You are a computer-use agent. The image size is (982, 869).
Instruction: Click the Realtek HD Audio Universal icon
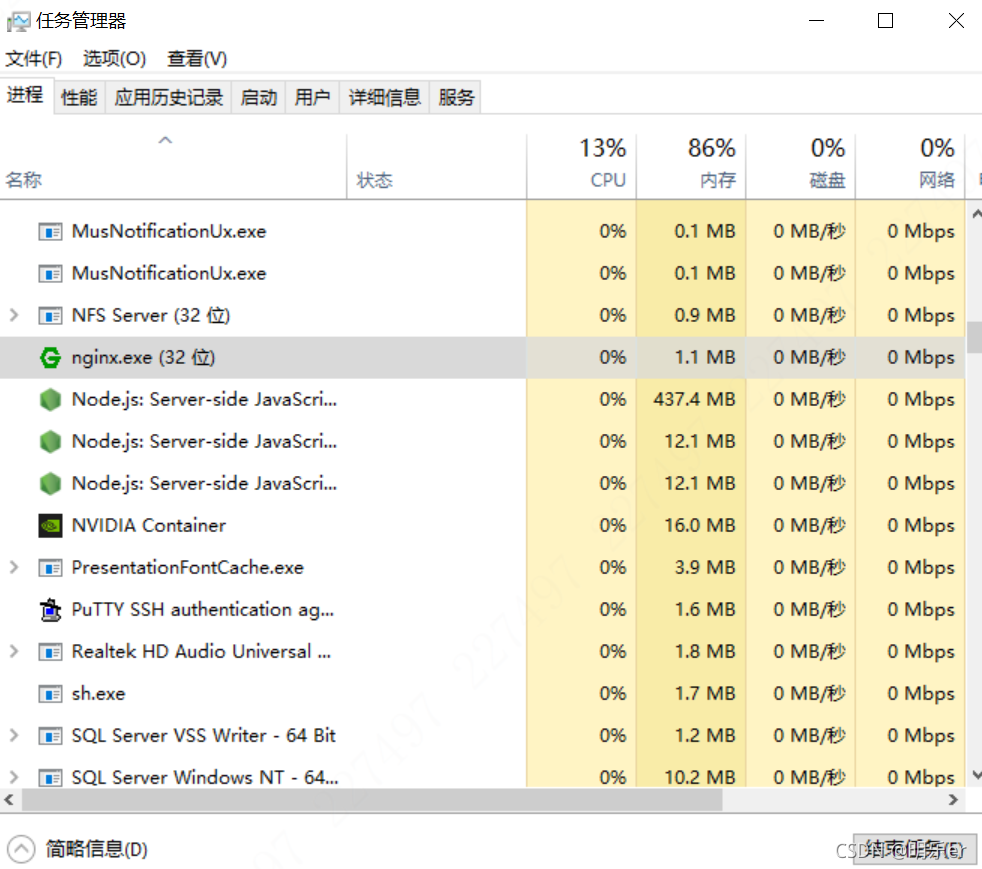click(50, 652)
